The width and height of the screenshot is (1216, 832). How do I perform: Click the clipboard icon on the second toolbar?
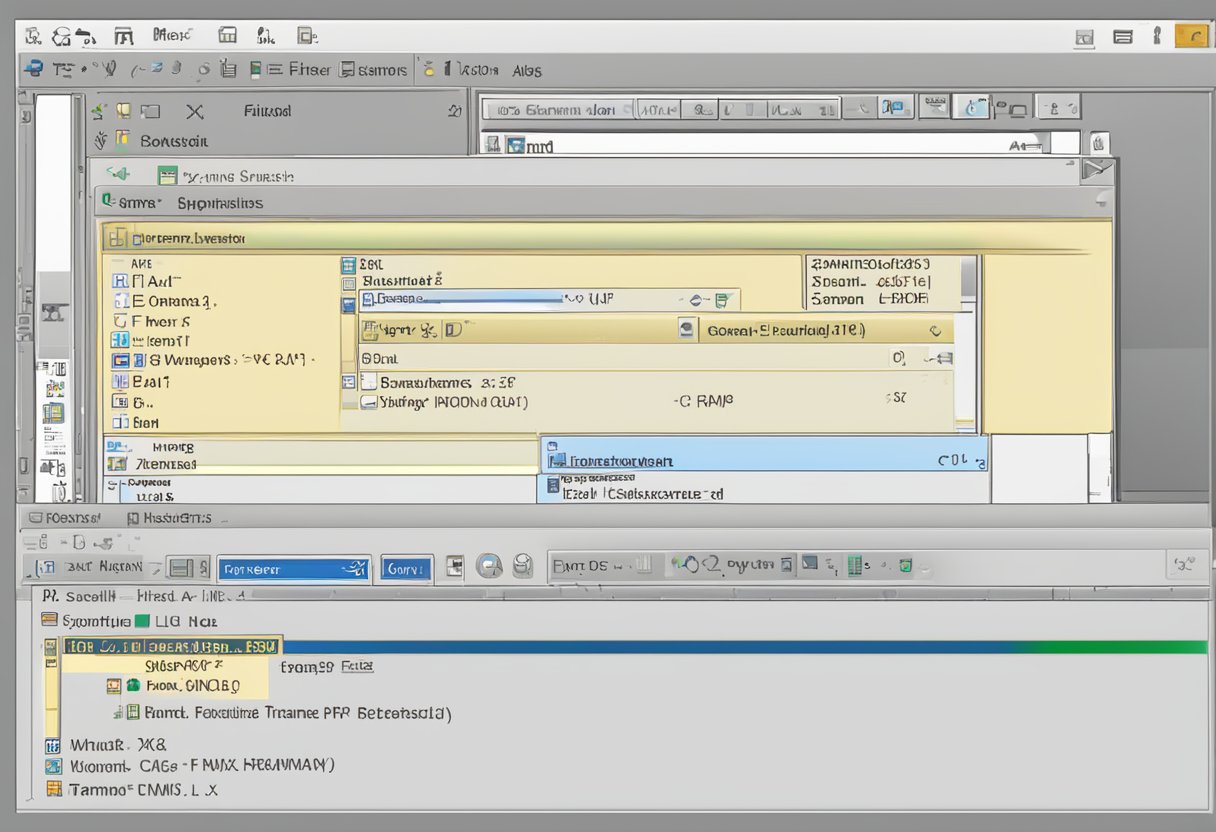click(x=228, y=70)
